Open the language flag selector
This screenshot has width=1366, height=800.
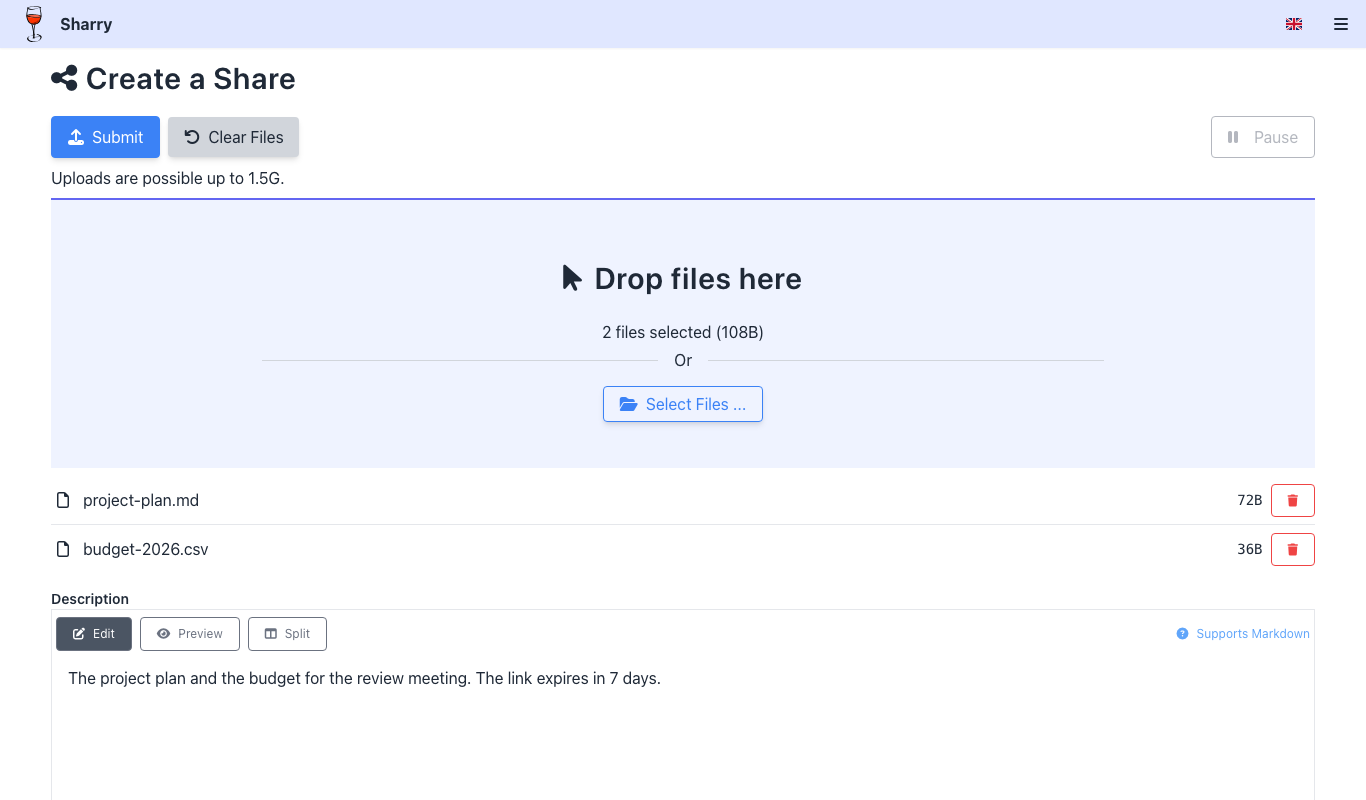(1294, 24)
